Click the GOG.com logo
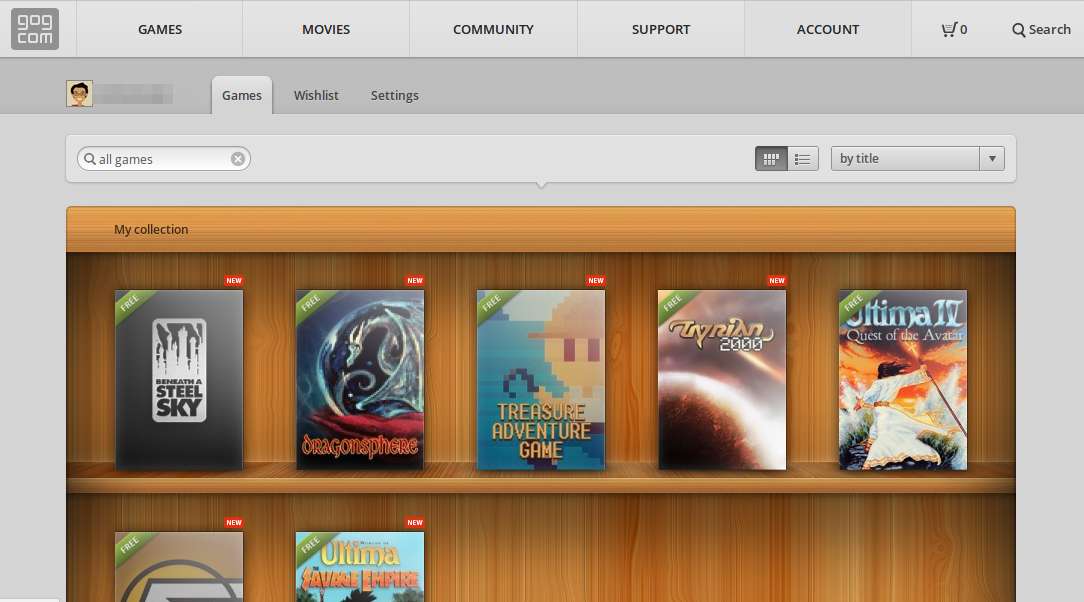This screenshot has width=1084, height=602. click(x=35, y=29)
